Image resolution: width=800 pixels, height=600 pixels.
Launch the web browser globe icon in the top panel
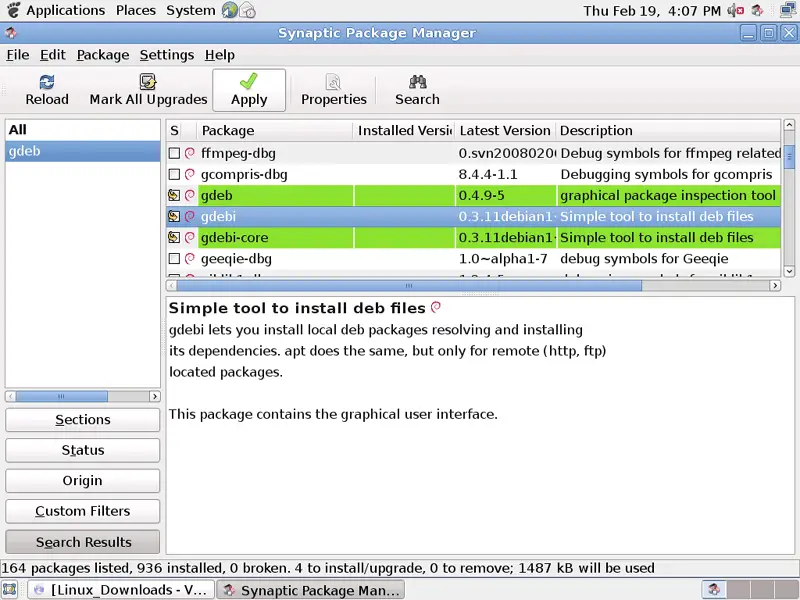point(229,10)
